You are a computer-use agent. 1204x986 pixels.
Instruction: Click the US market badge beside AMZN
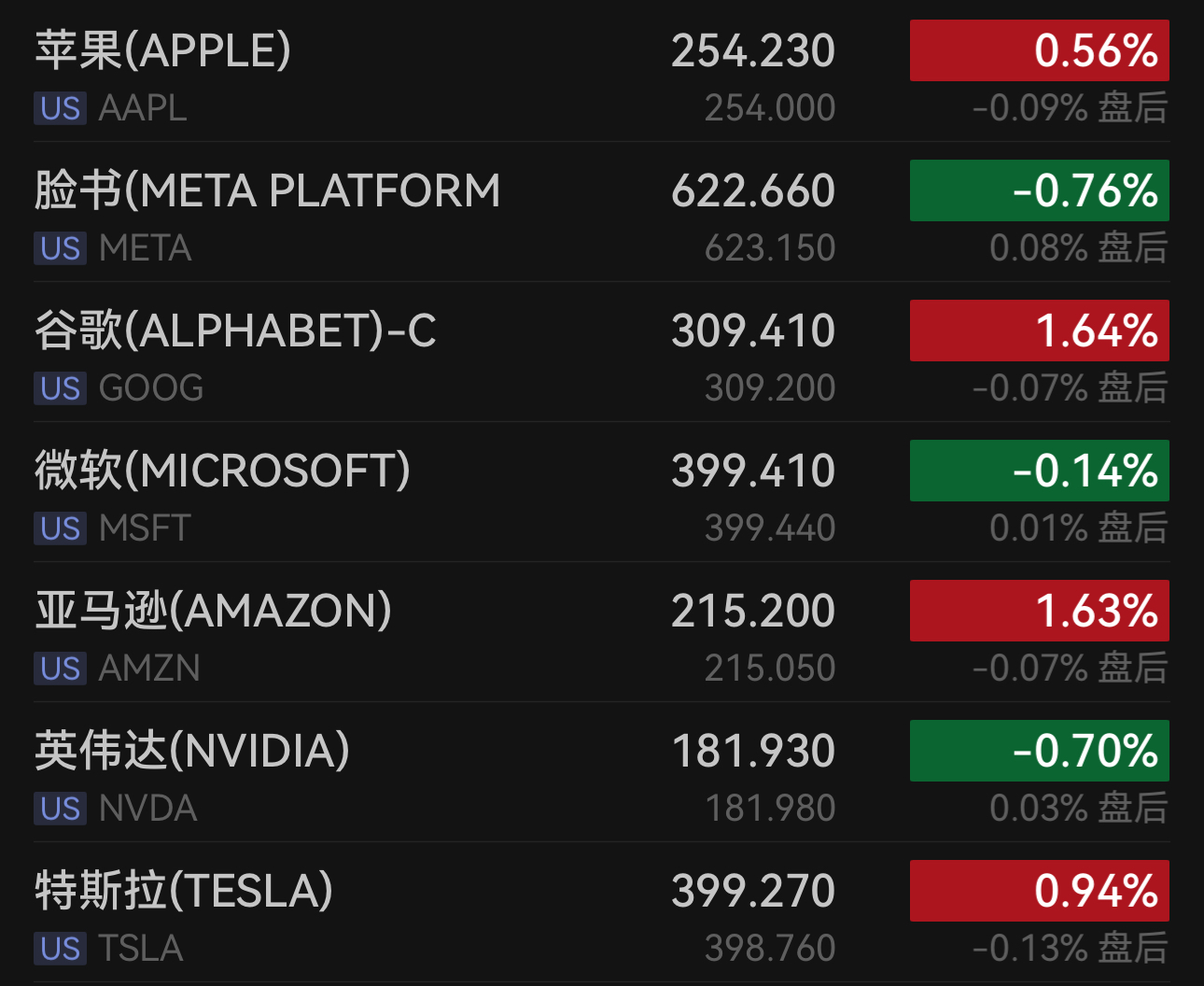(60, 669)
